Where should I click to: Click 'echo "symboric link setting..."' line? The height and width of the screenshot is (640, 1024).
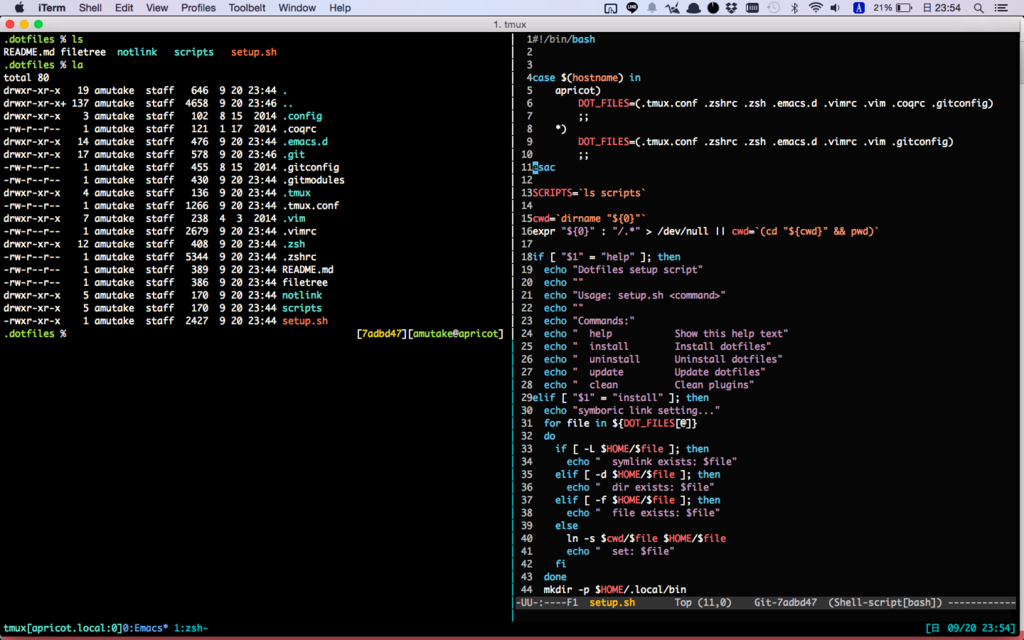632,411
